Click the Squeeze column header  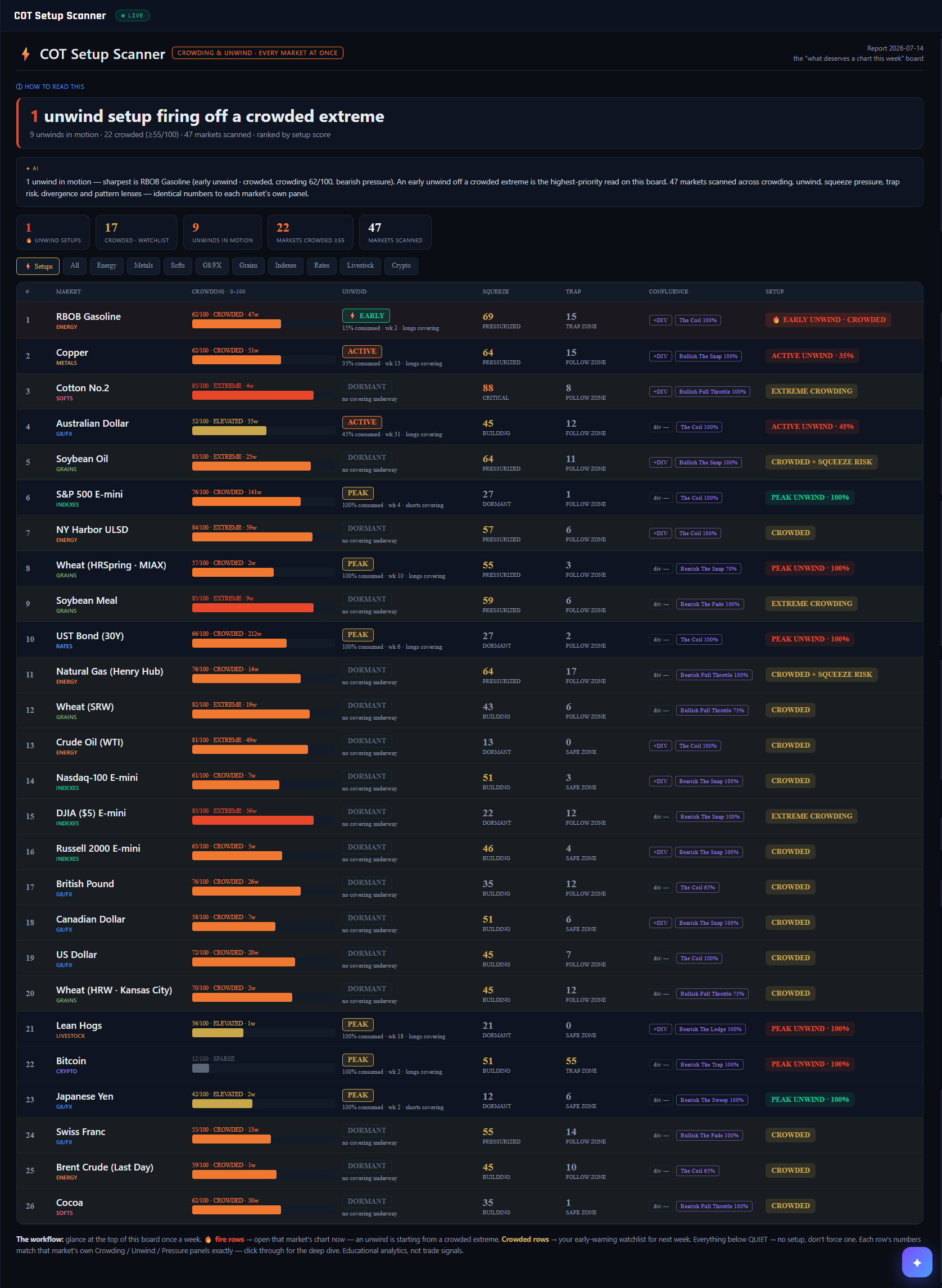496,292
